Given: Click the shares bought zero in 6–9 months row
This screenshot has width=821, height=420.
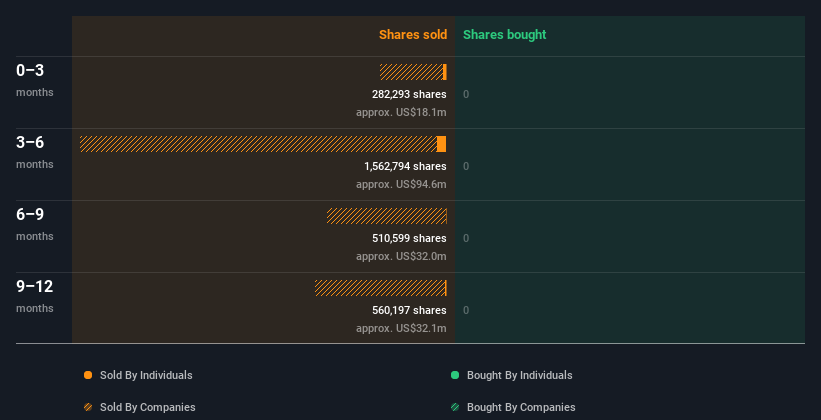Looking at the screenshot, I should [466, 238].
